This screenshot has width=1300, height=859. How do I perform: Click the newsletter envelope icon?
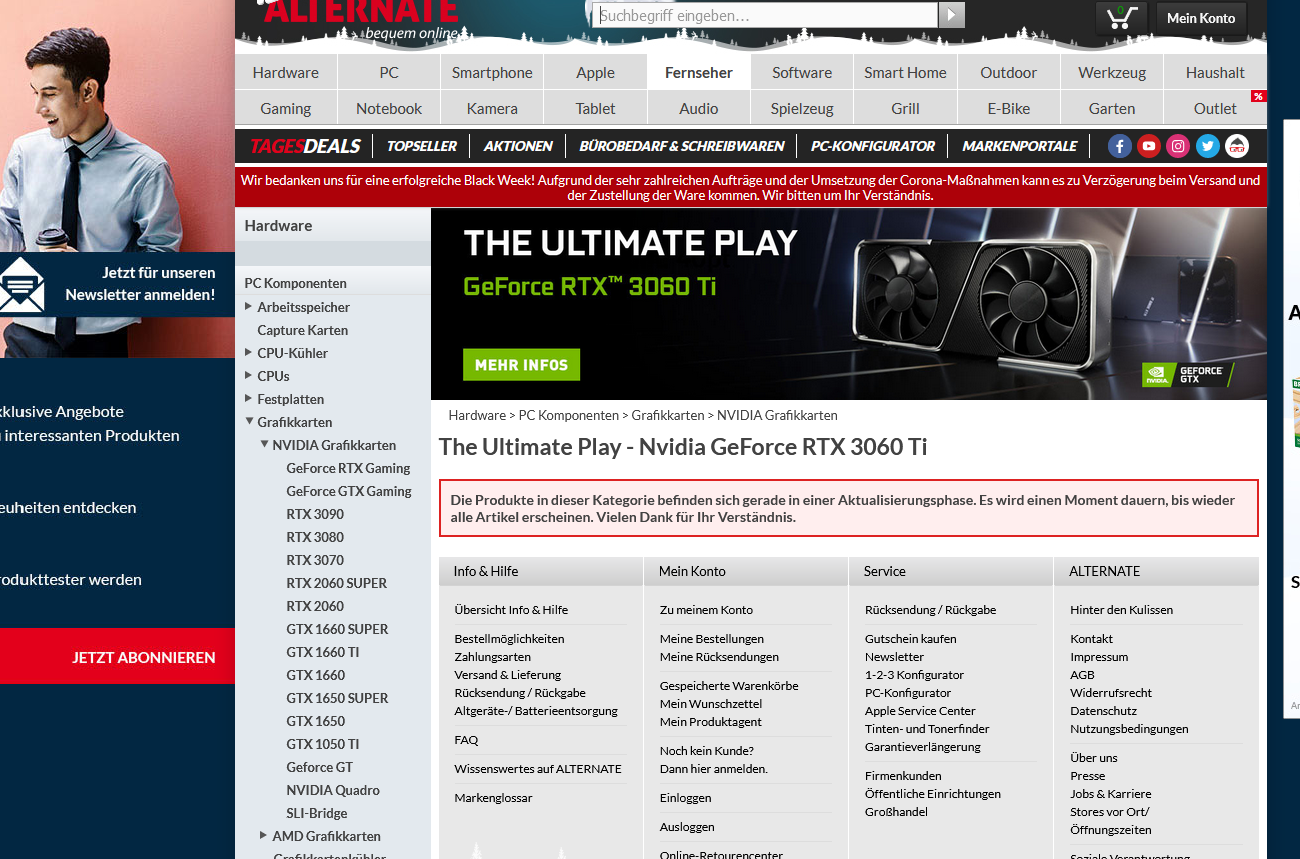click(22, 285)
